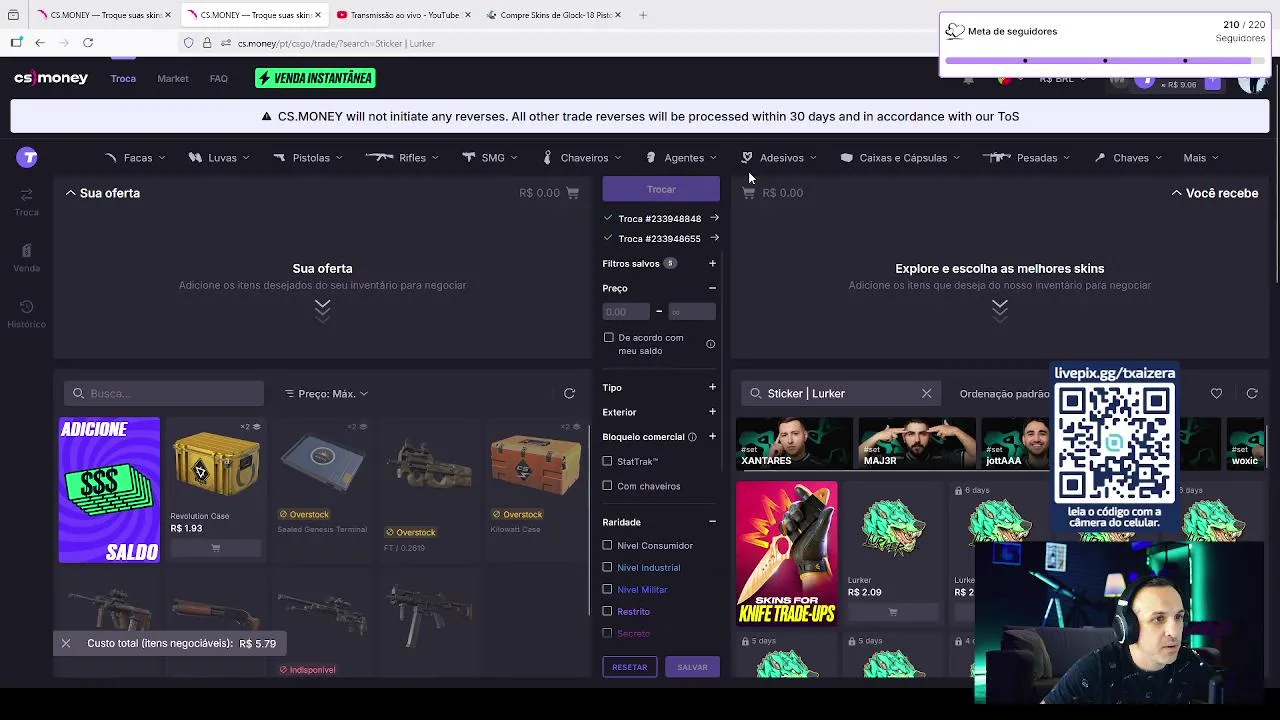Click the Trocar button
This screenshot has height=720, width=1280.
661,189
